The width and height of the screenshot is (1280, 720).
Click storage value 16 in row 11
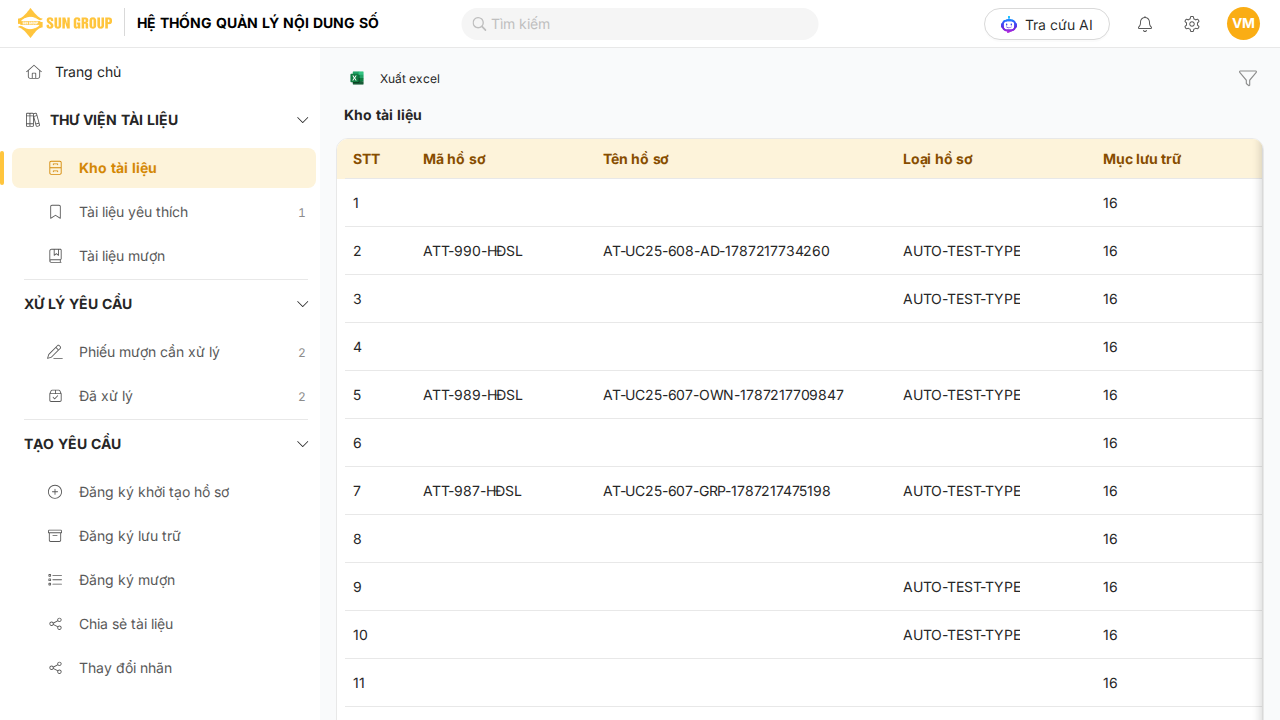point(1110,683)
